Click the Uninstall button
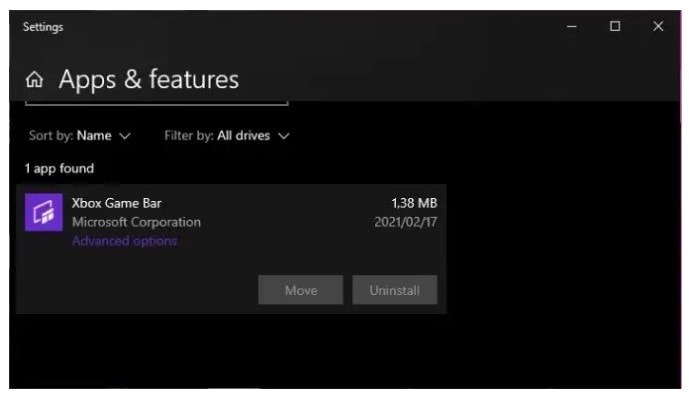The width and height of the screenshot is (689, 399). coord(395,290)
